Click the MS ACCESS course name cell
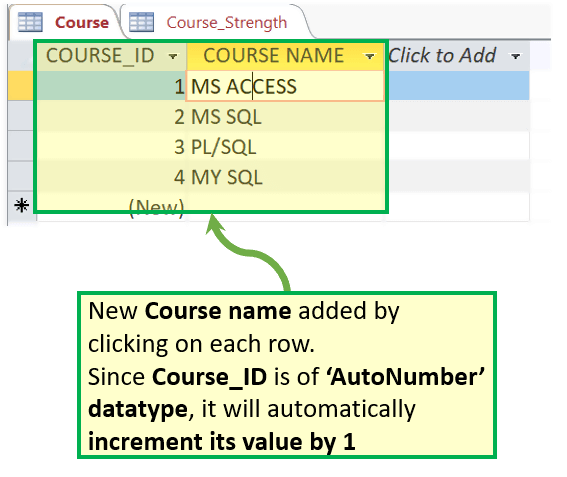Viewport: 567px width, 477px height. [x=285, y=86]
